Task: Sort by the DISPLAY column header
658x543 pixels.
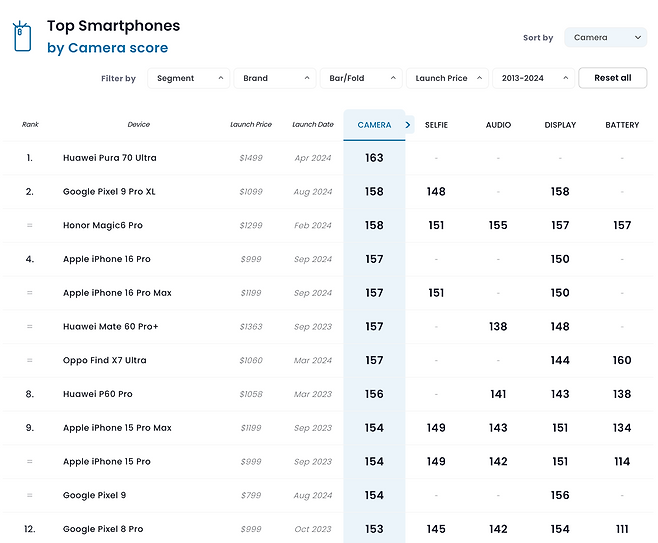Action: (x=560, y=125)
